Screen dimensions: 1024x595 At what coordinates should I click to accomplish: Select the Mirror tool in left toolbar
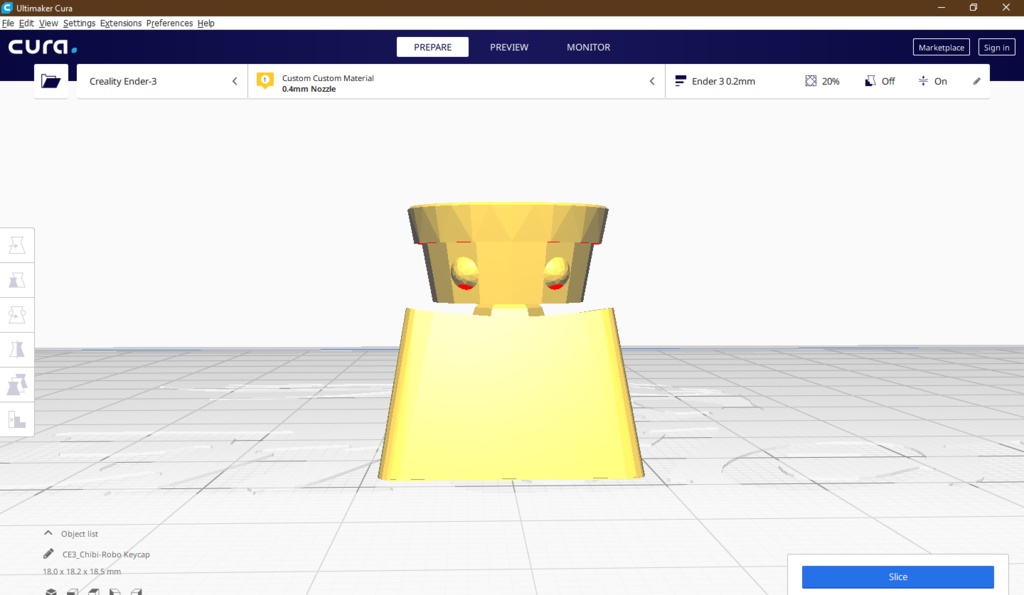(17, 350)
